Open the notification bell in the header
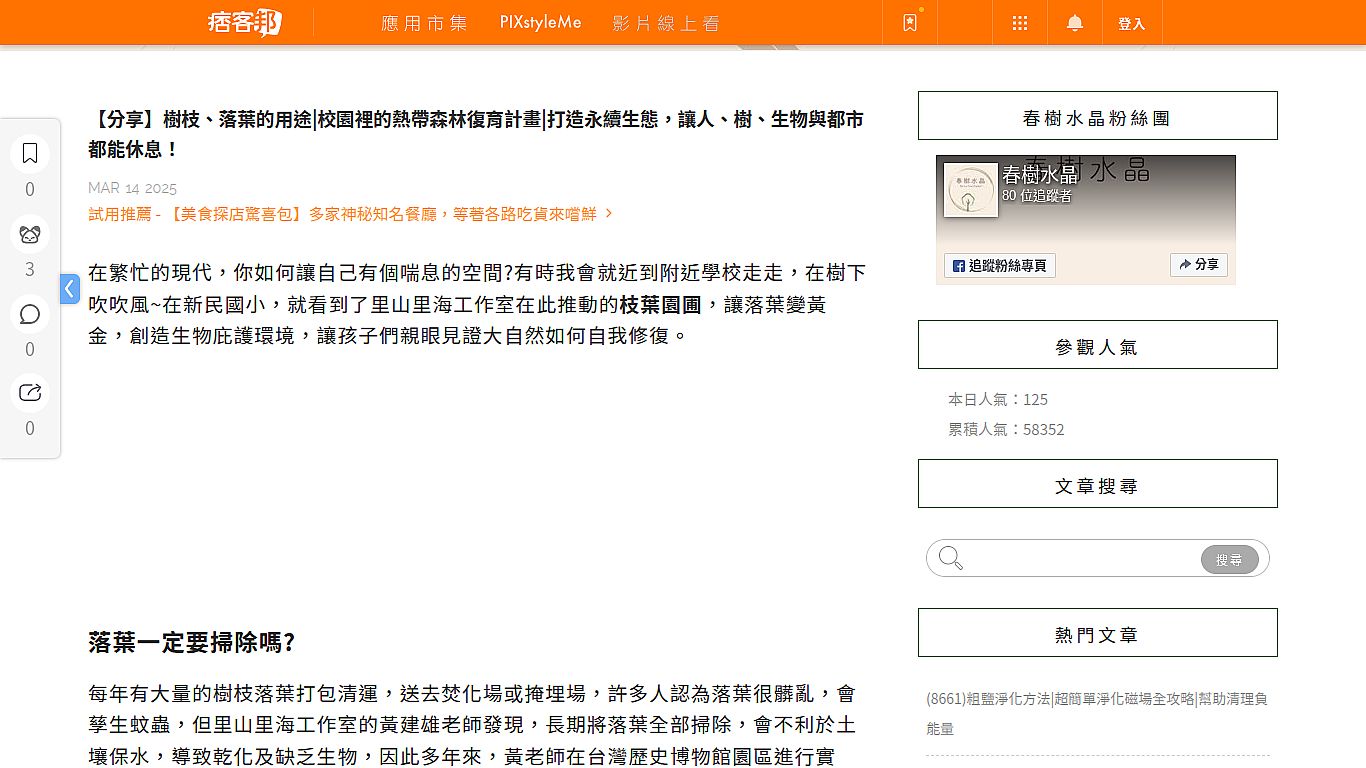 coord(1075,23)
